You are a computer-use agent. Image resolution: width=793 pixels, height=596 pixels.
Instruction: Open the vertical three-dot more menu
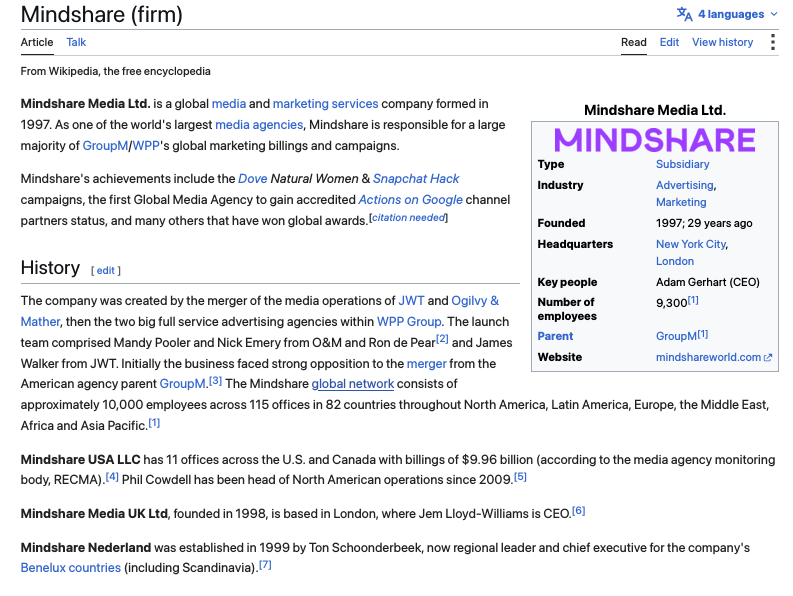pyautogui.click(x=772, y=42)
